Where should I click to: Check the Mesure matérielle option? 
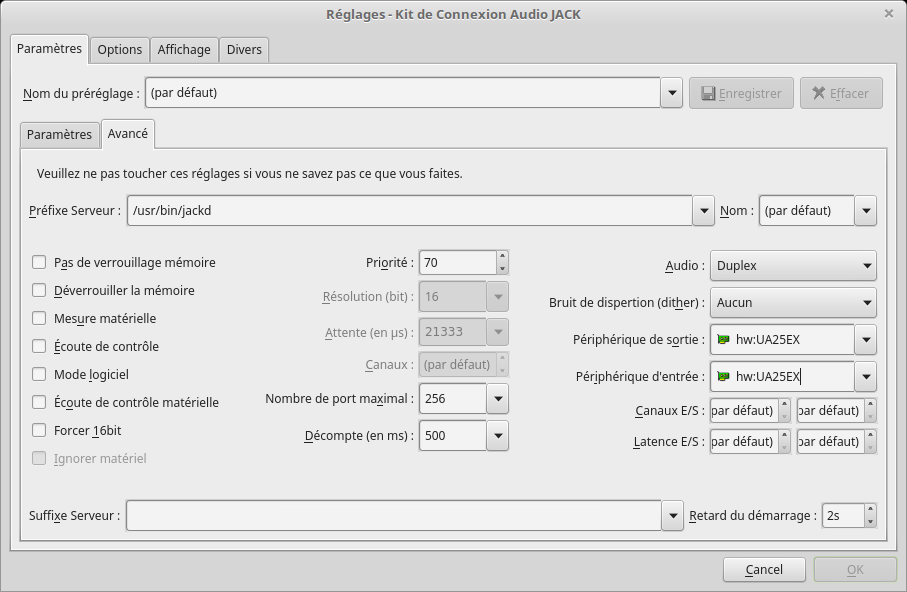click(39, 318)
